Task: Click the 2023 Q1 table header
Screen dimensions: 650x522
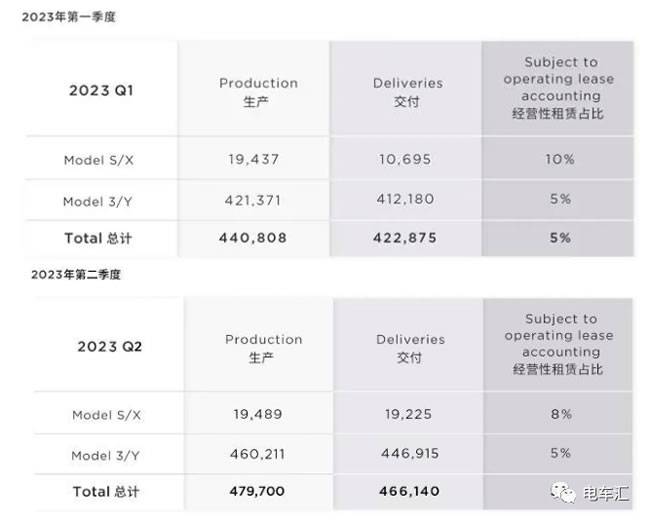Action: click(x=101, y=90)
